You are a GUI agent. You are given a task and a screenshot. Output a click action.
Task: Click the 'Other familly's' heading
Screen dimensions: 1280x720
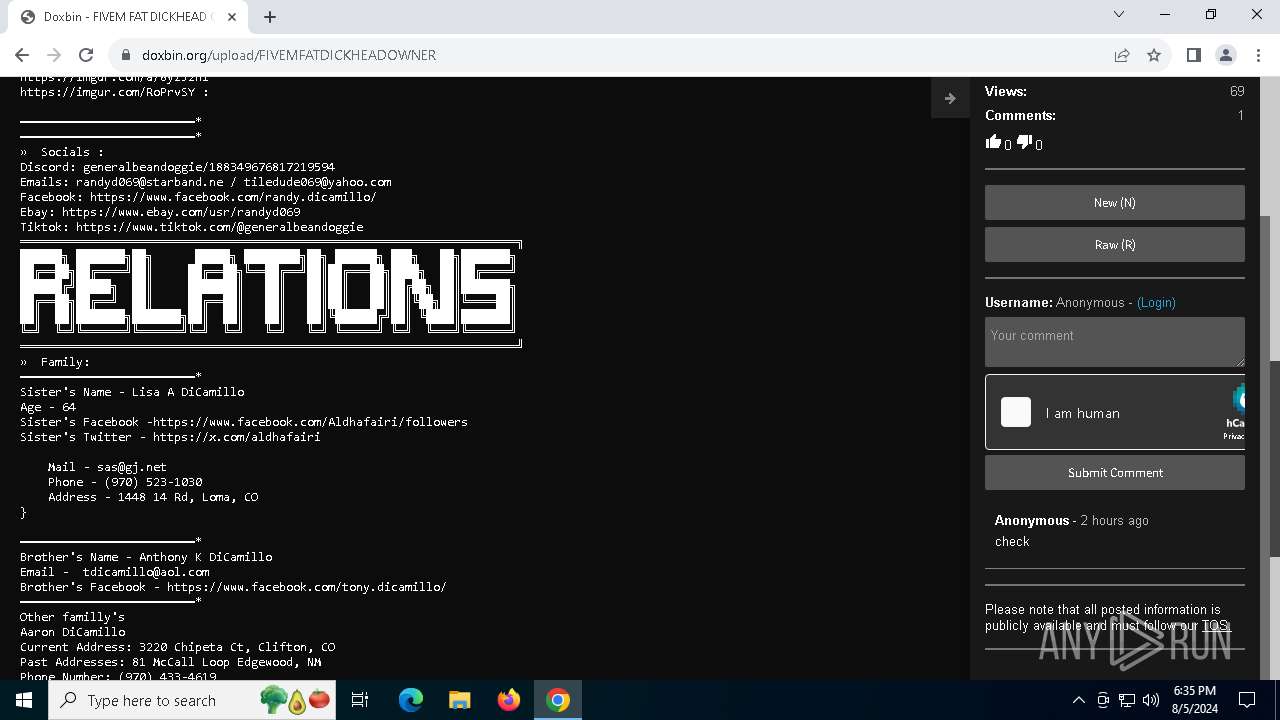pos(72,617)
